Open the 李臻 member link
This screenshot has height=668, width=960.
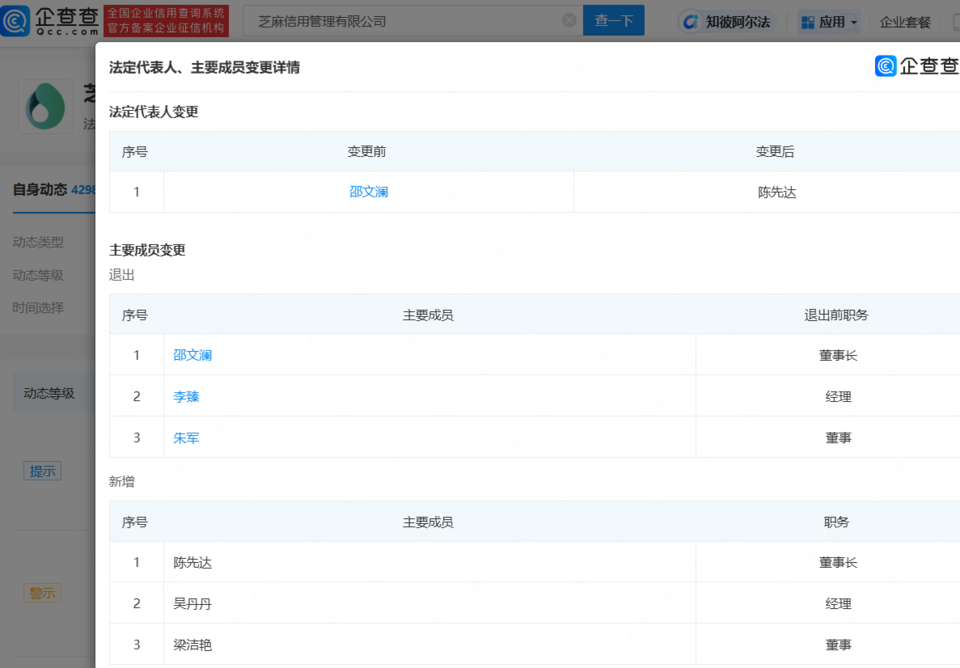click(x=186, y=396)
